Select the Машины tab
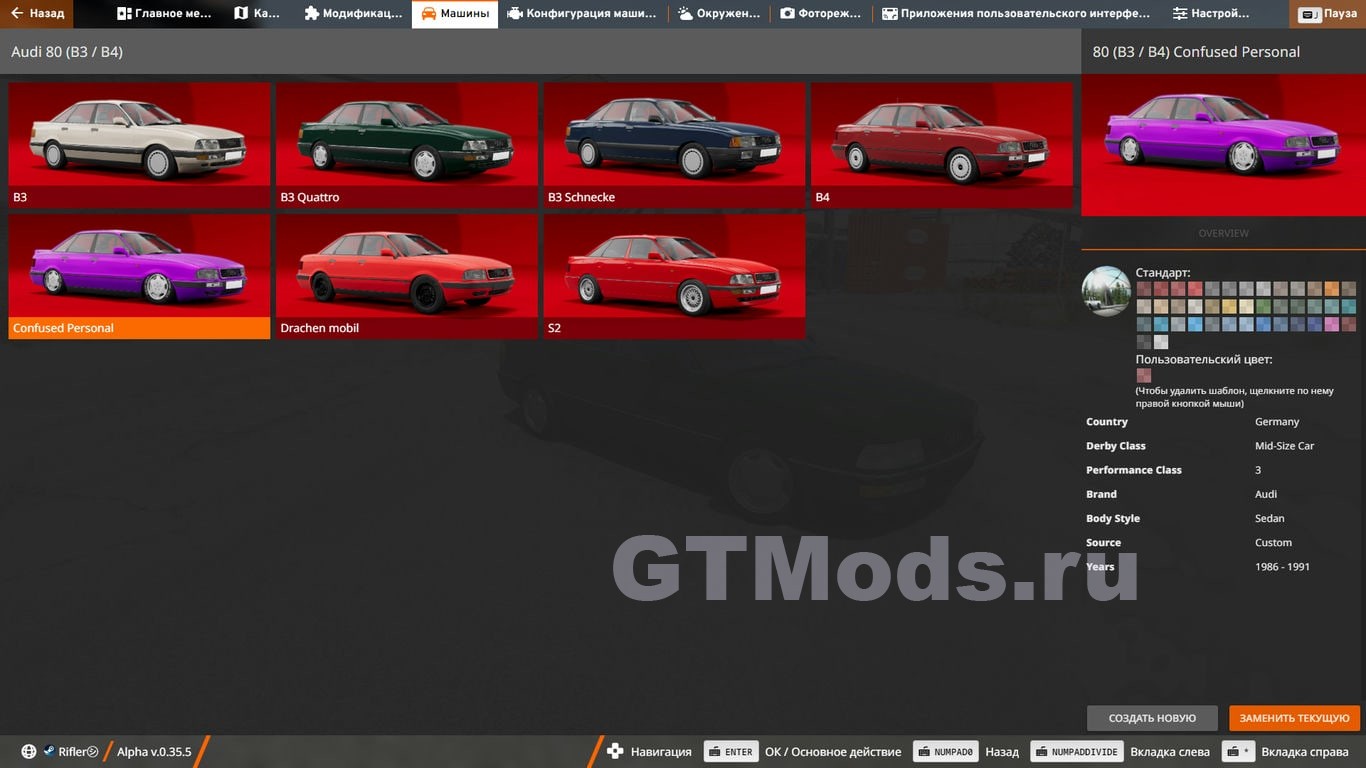The image size is (1366, 768). point(455,14)
